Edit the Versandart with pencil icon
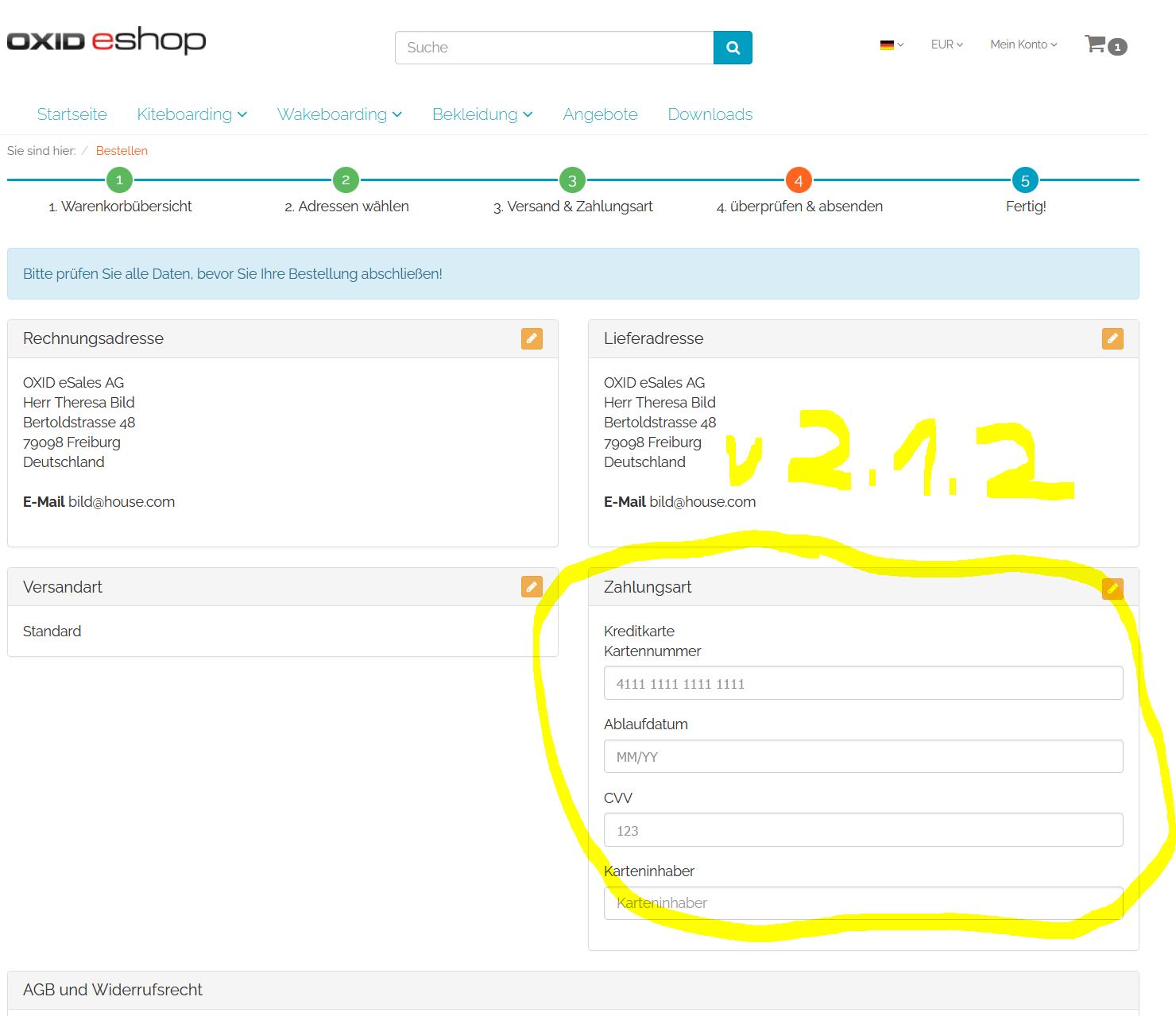Screen dimensions: 1176x1016 (532, 587)
